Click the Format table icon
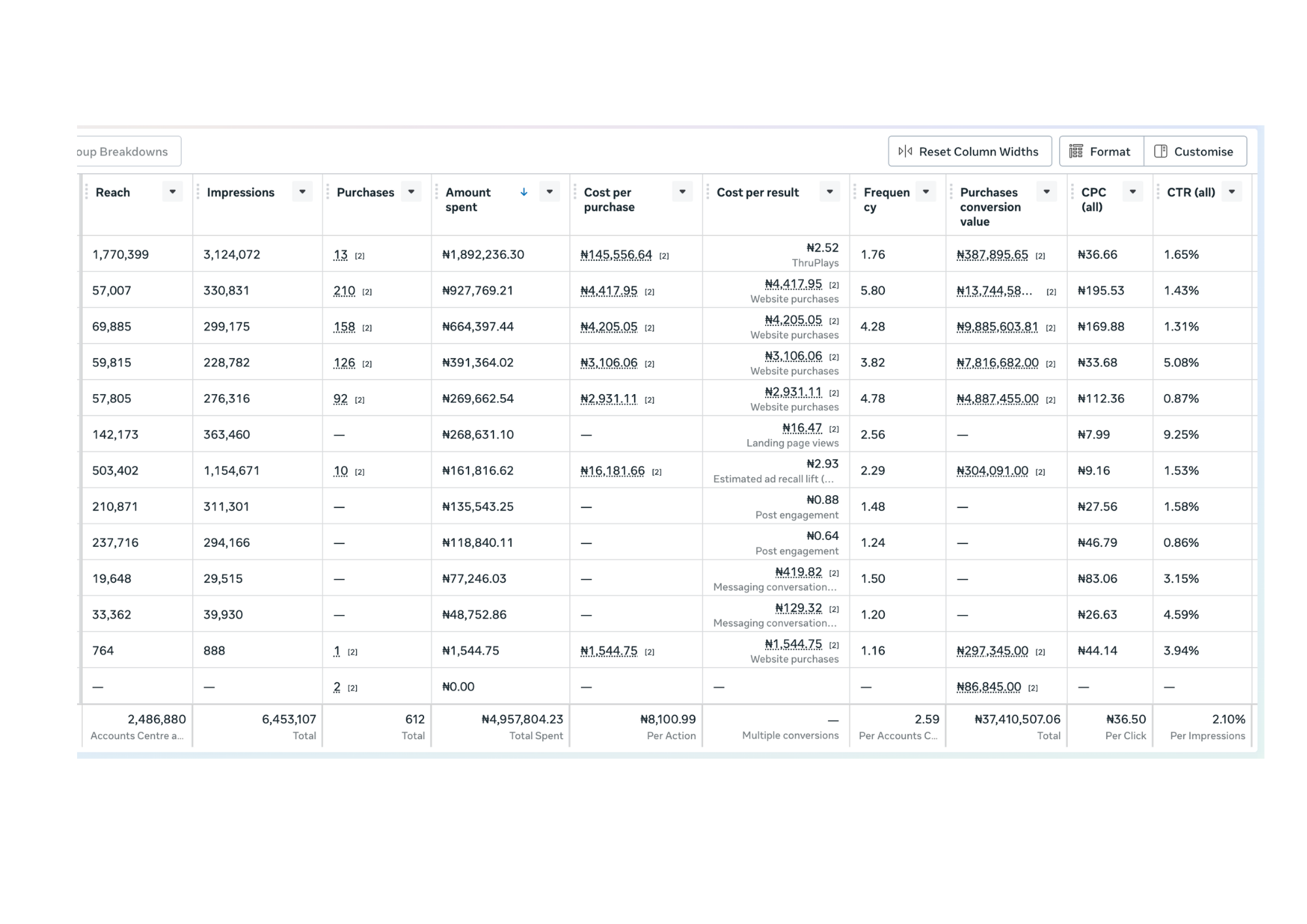The image size is (1307, 924). coord(1076,152)
